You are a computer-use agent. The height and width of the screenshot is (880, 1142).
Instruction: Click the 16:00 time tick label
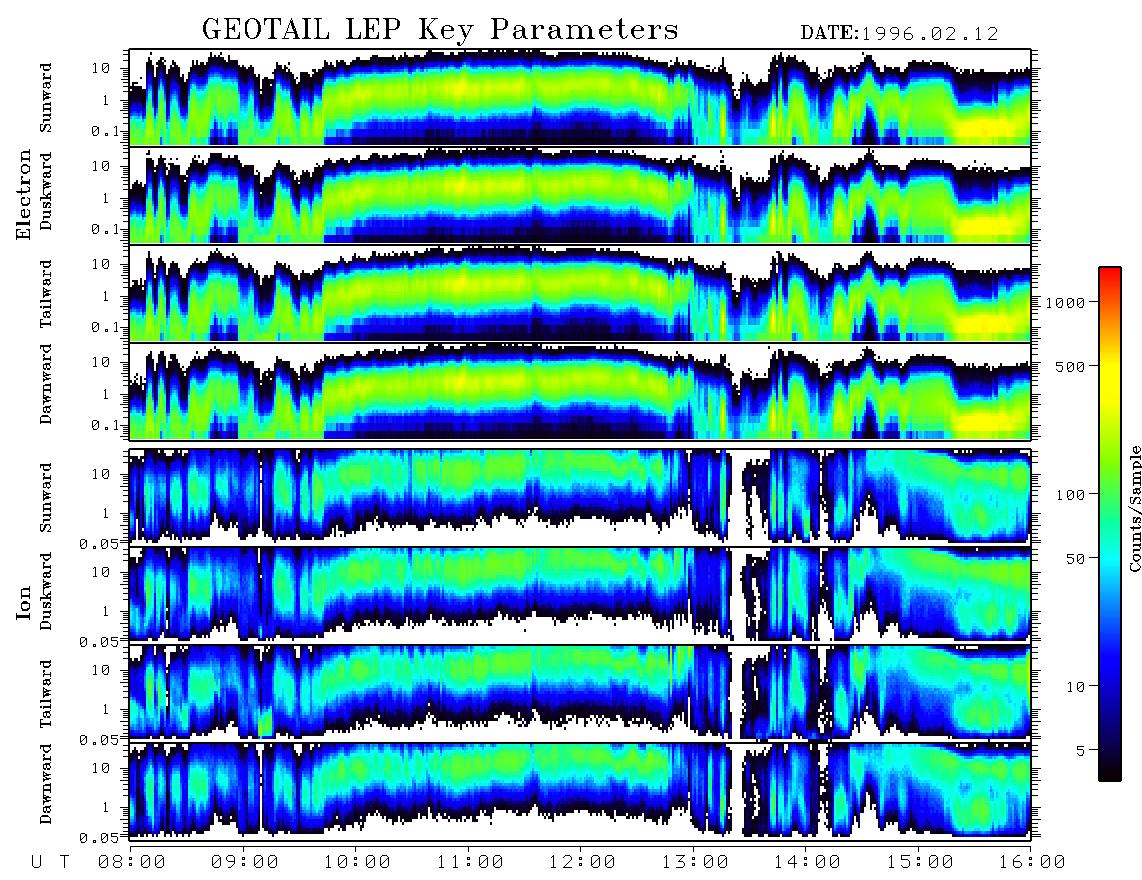(1033, 862)
